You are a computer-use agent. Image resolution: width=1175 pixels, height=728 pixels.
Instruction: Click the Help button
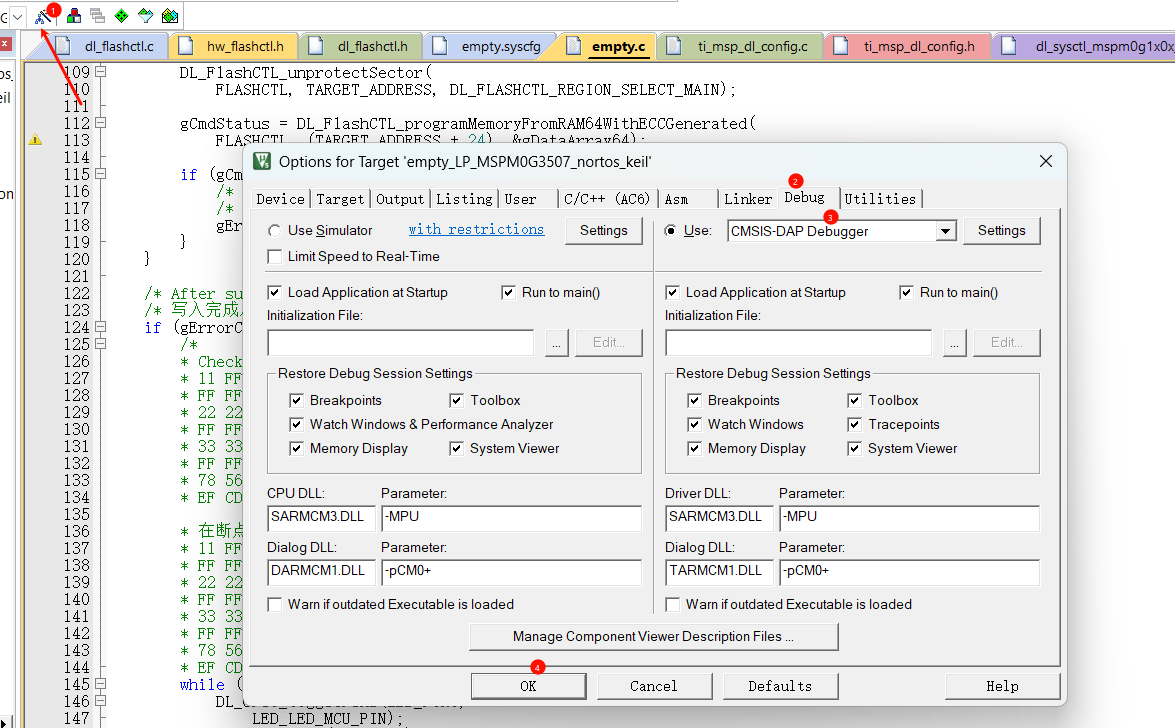1002,686
